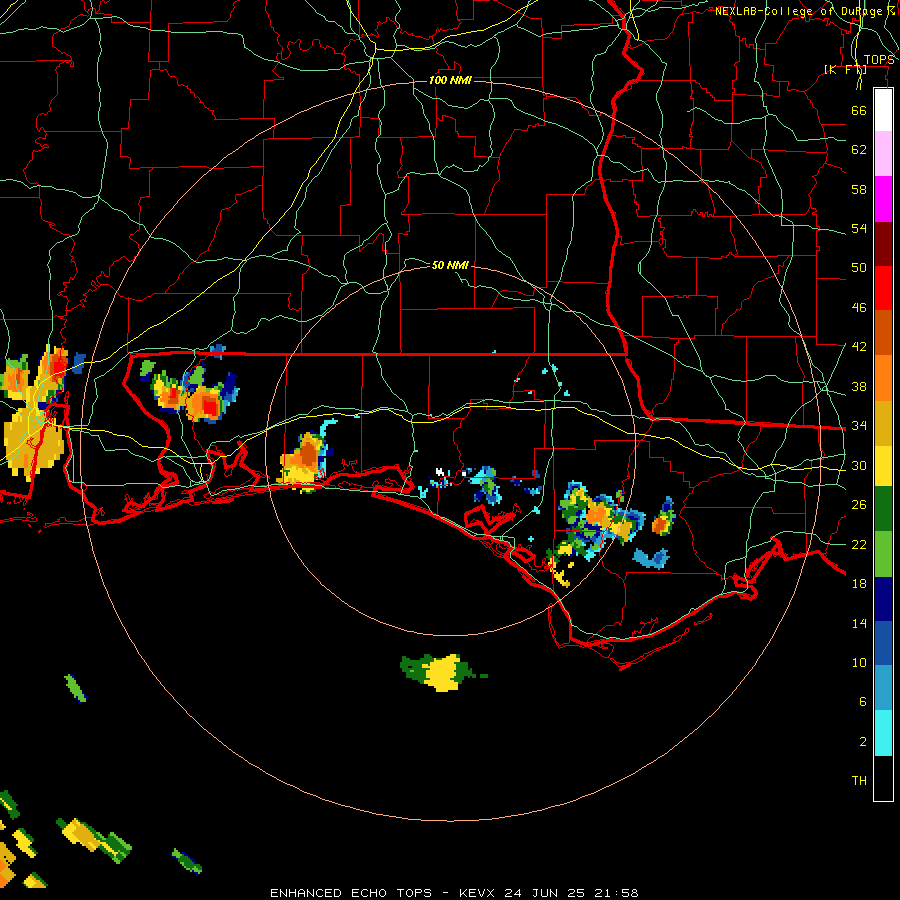Click the "62" value on the scale
The image size is (900, 900).
coord(859,150)
